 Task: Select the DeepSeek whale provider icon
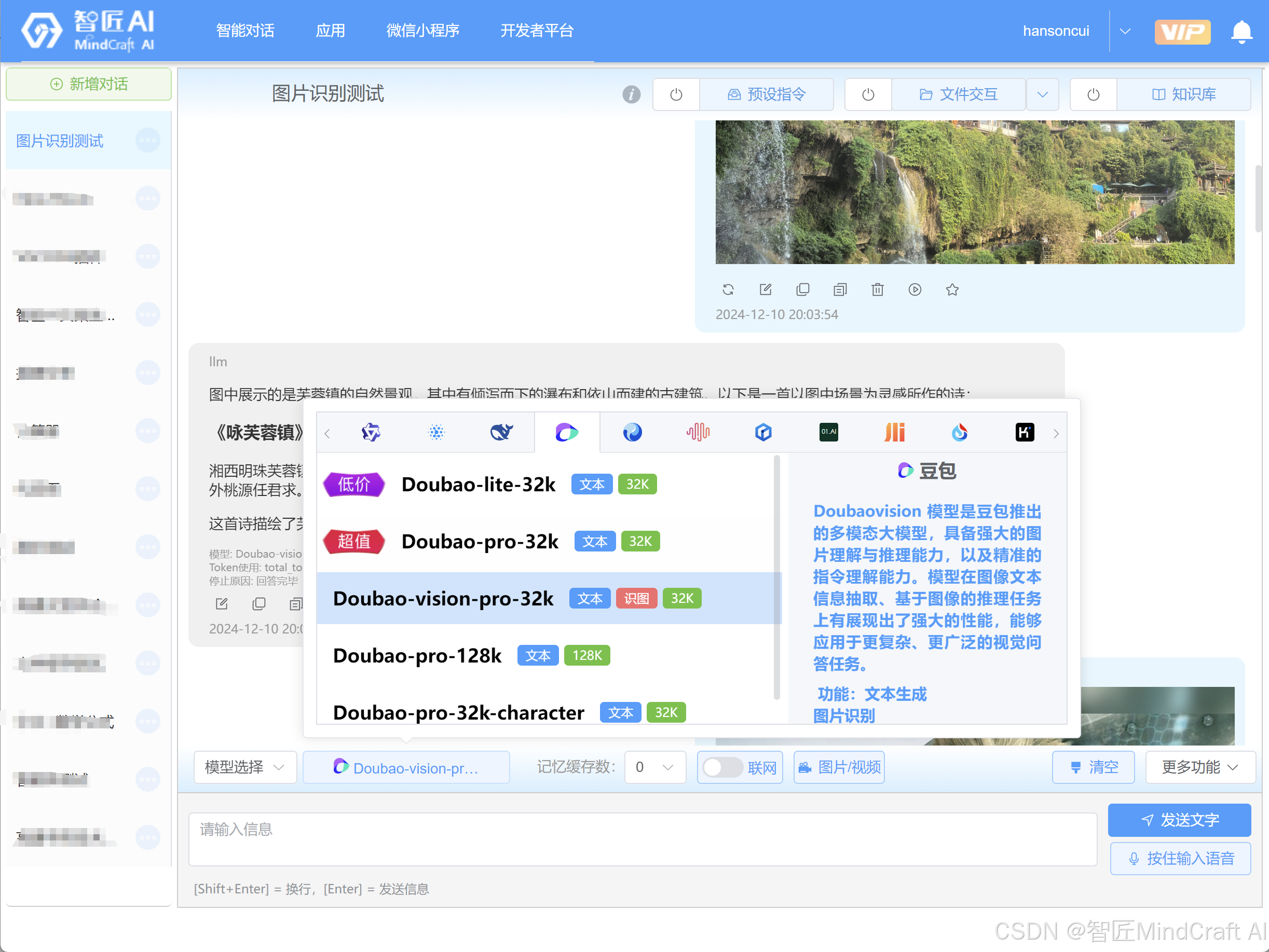pos(501,432)
